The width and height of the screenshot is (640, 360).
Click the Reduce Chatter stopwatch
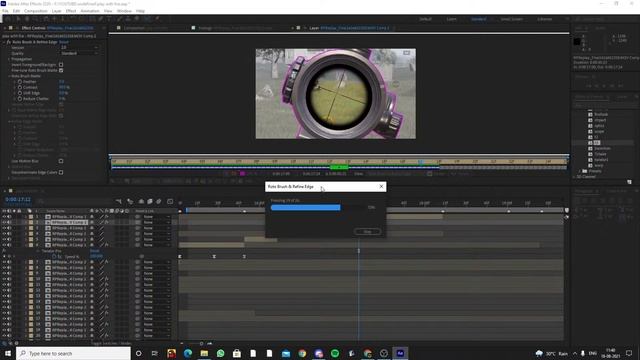[x=20, y=99]
